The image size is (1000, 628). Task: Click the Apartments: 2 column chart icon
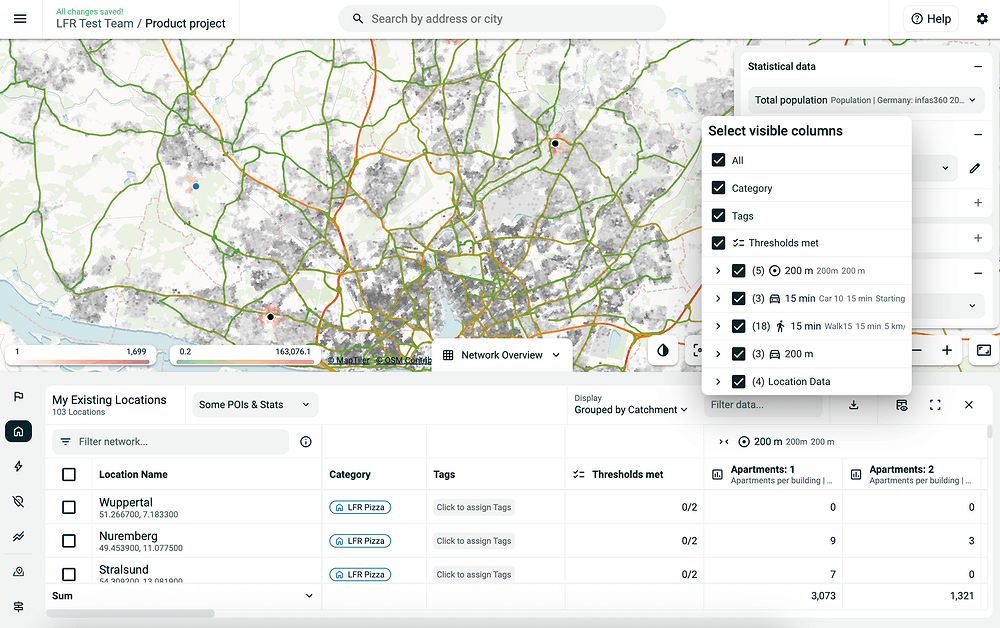pos(856,475)
